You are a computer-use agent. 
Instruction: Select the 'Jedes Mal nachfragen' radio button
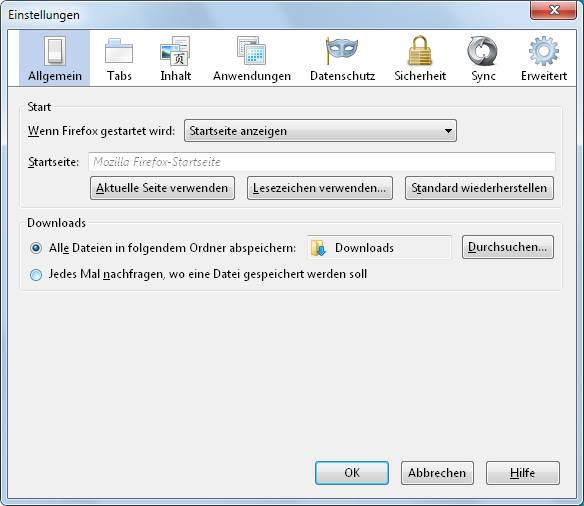point(36,275)
